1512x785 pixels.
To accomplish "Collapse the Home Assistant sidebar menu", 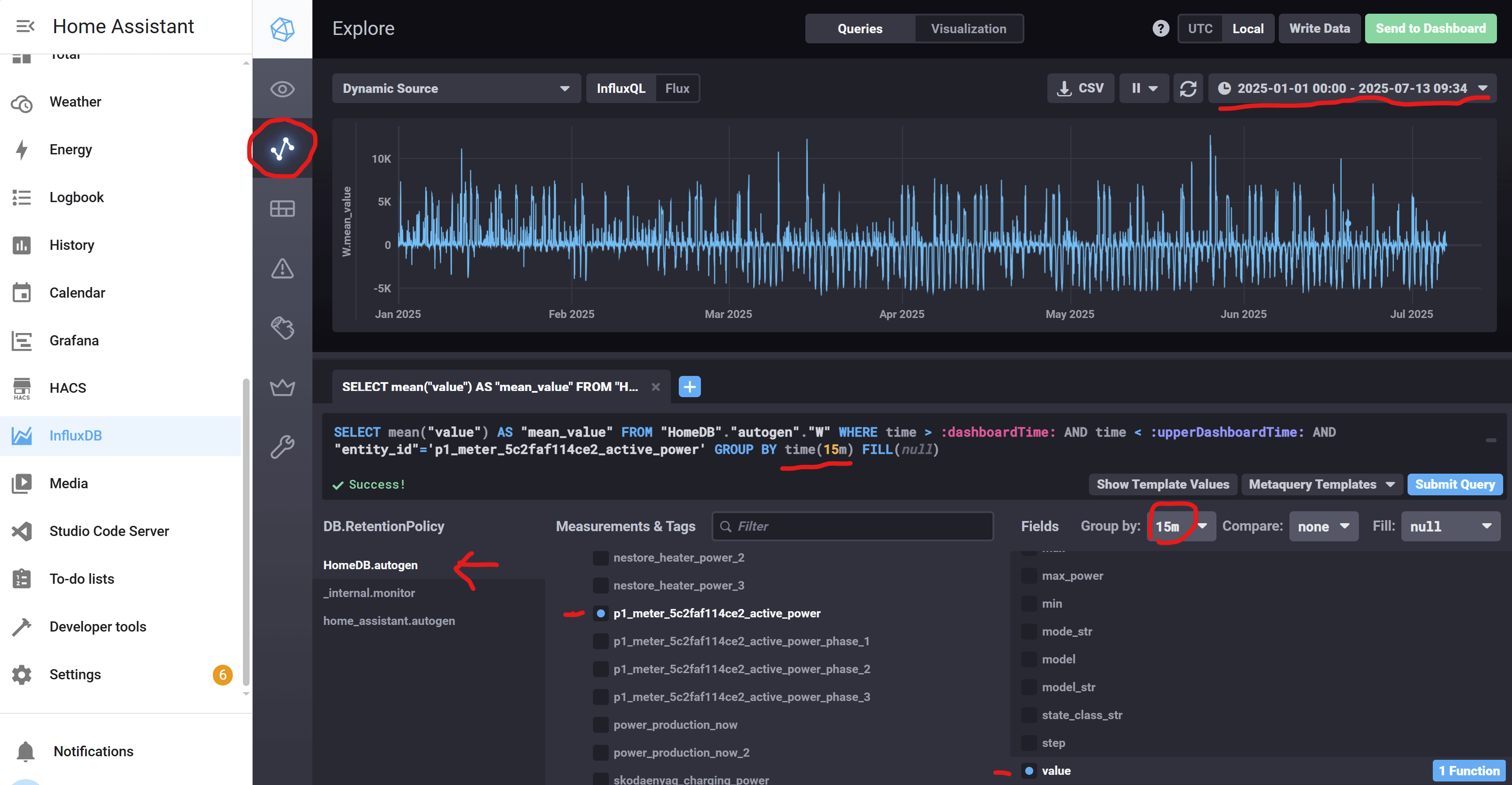I will point(25,27).
